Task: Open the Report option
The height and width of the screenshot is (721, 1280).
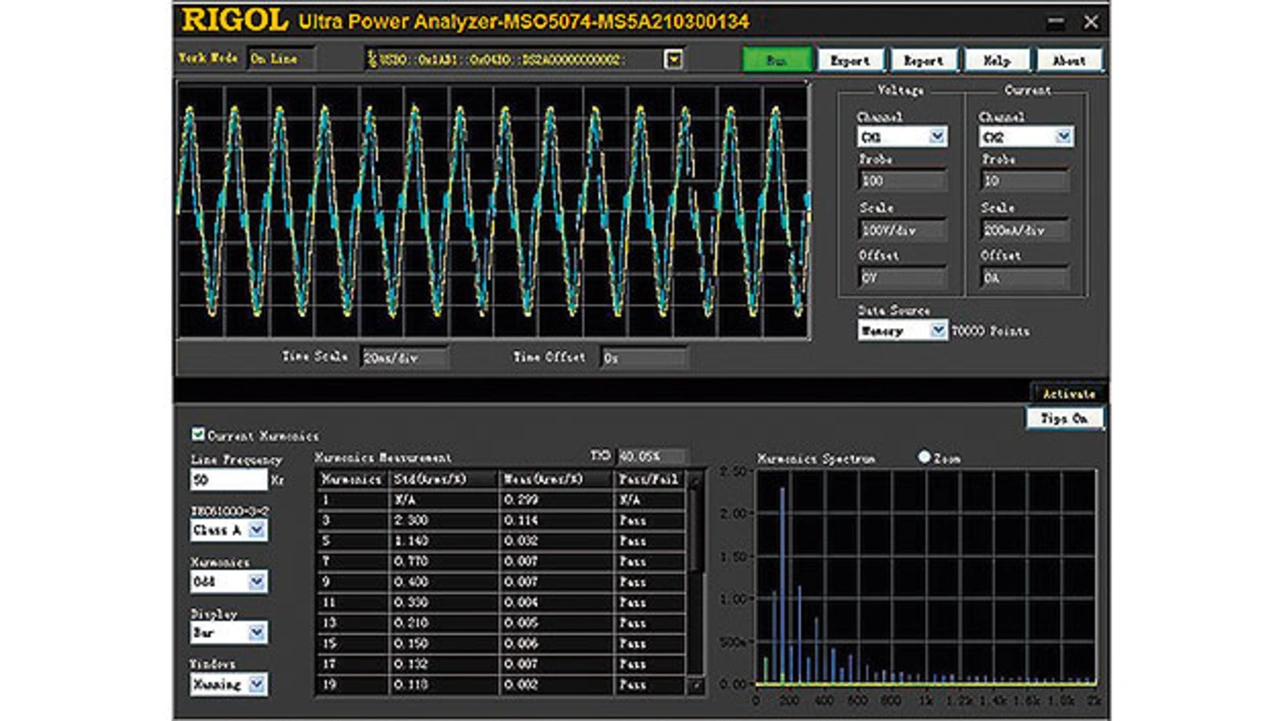Action: pyautogui.click(x=923, y=60)
